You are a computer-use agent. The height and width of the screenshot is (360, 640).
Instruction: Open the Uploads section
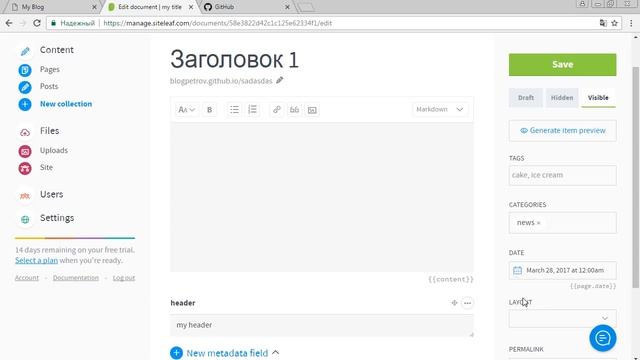click(x=54, y=150)
